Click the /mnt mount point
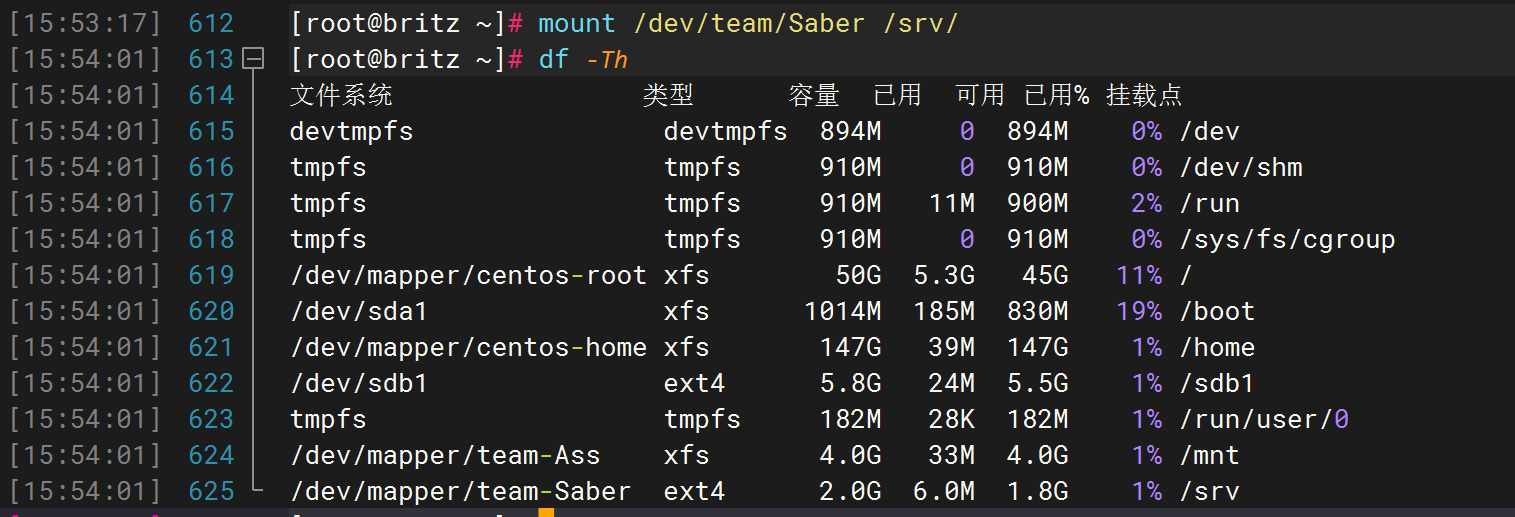The width and height of the screenshot is (1515, 517). [1210, 455]
